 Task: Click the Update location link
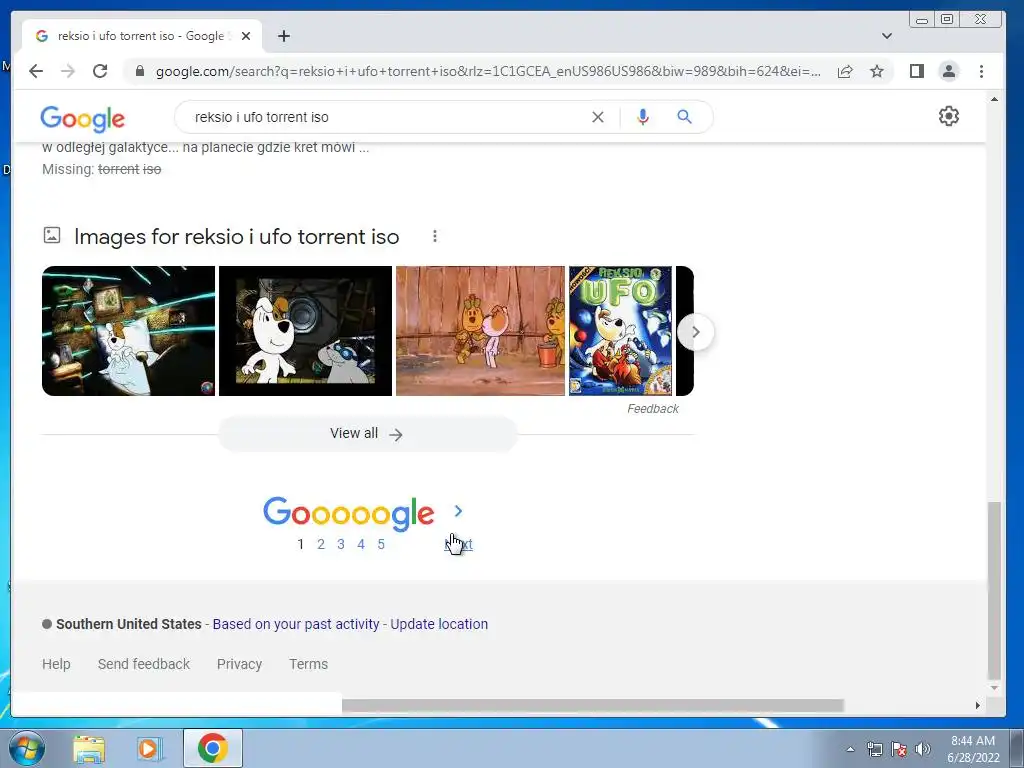tap(439, 624)
